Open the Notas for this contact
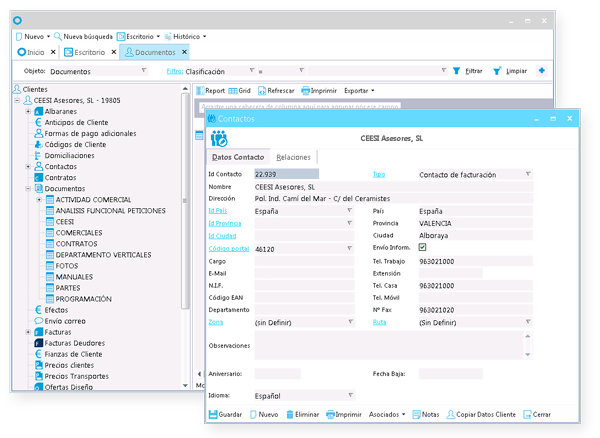 pos(426,414)
